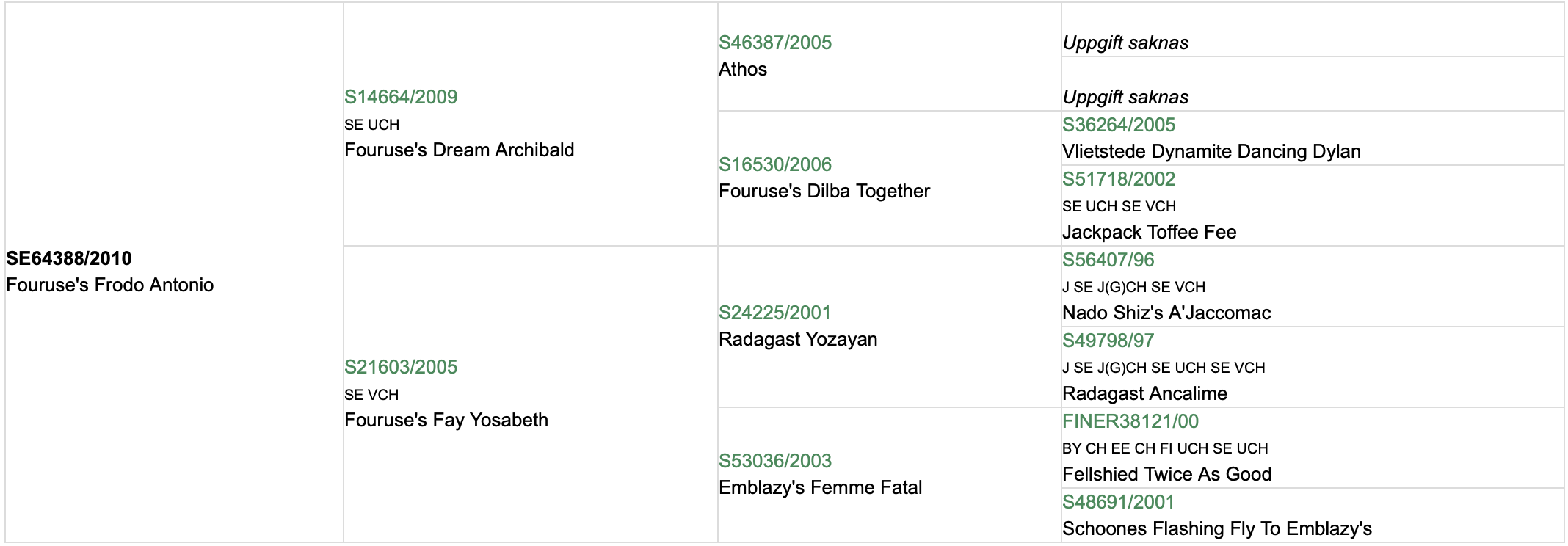
Task: Open S48691/2001 Schoones Flashing Fly link
Action: (x=1119, y=502)
